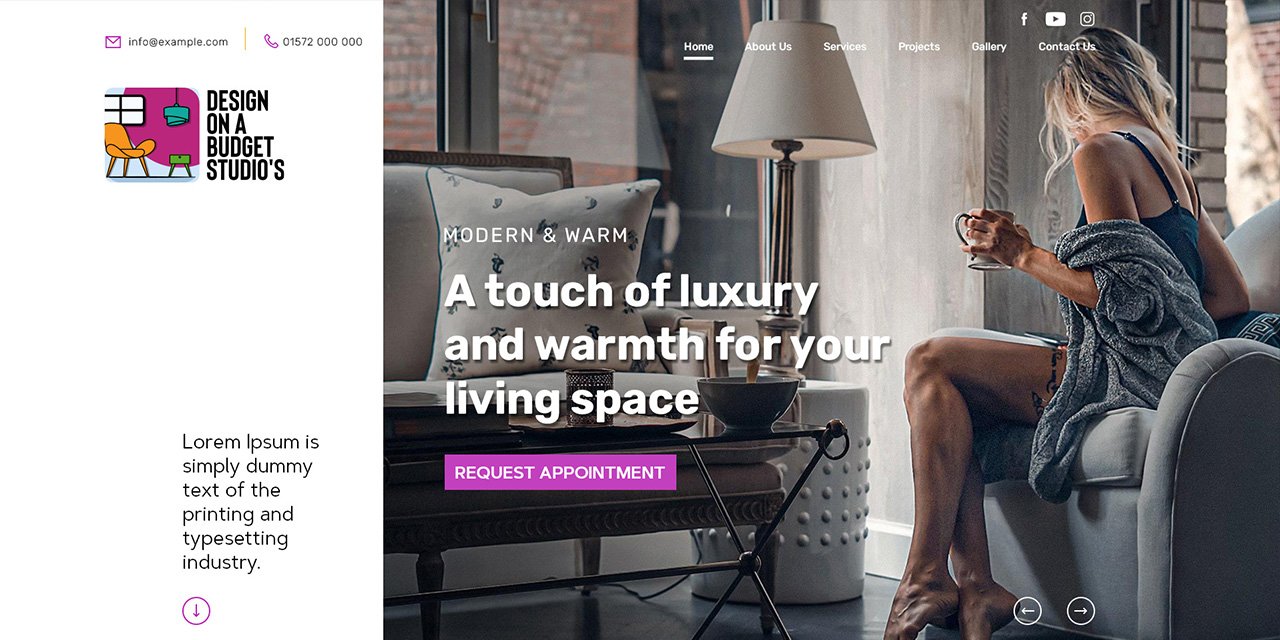The width and height of the screenshot is (1280, 640).
Task: Open the YouTube social icon
Action: point(1055,19)
